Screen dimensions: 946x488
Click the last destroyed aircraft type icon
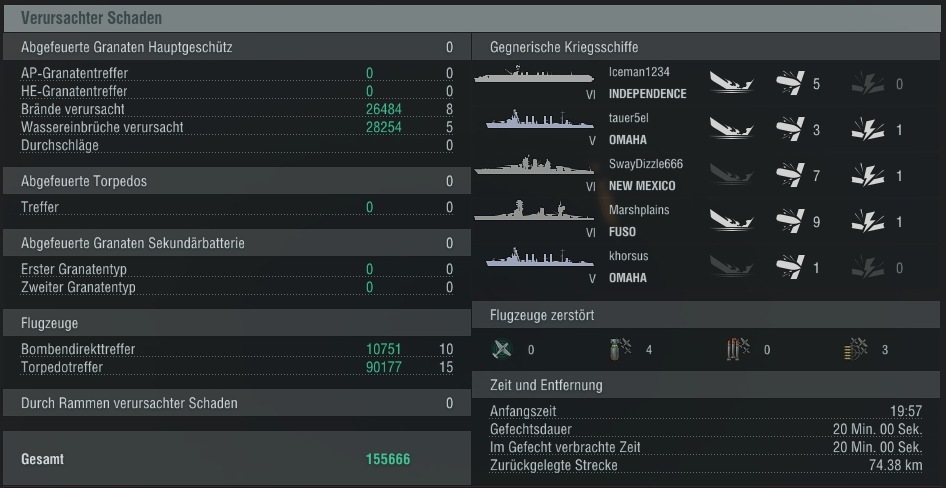[856, 349]
